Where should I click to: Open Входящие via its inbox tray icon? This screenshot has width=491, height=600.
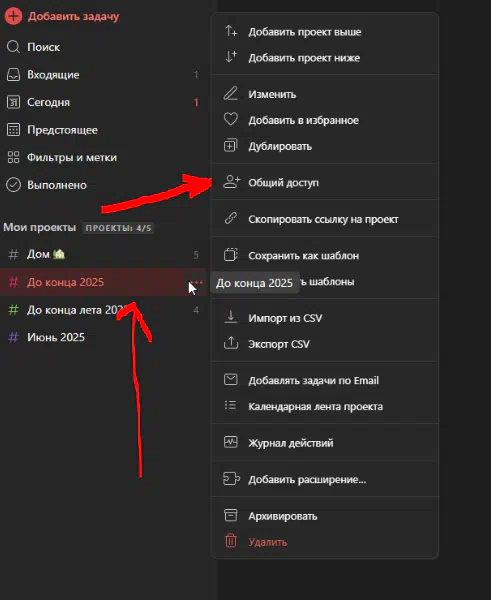pyautogui.click(x=13, y=75)
